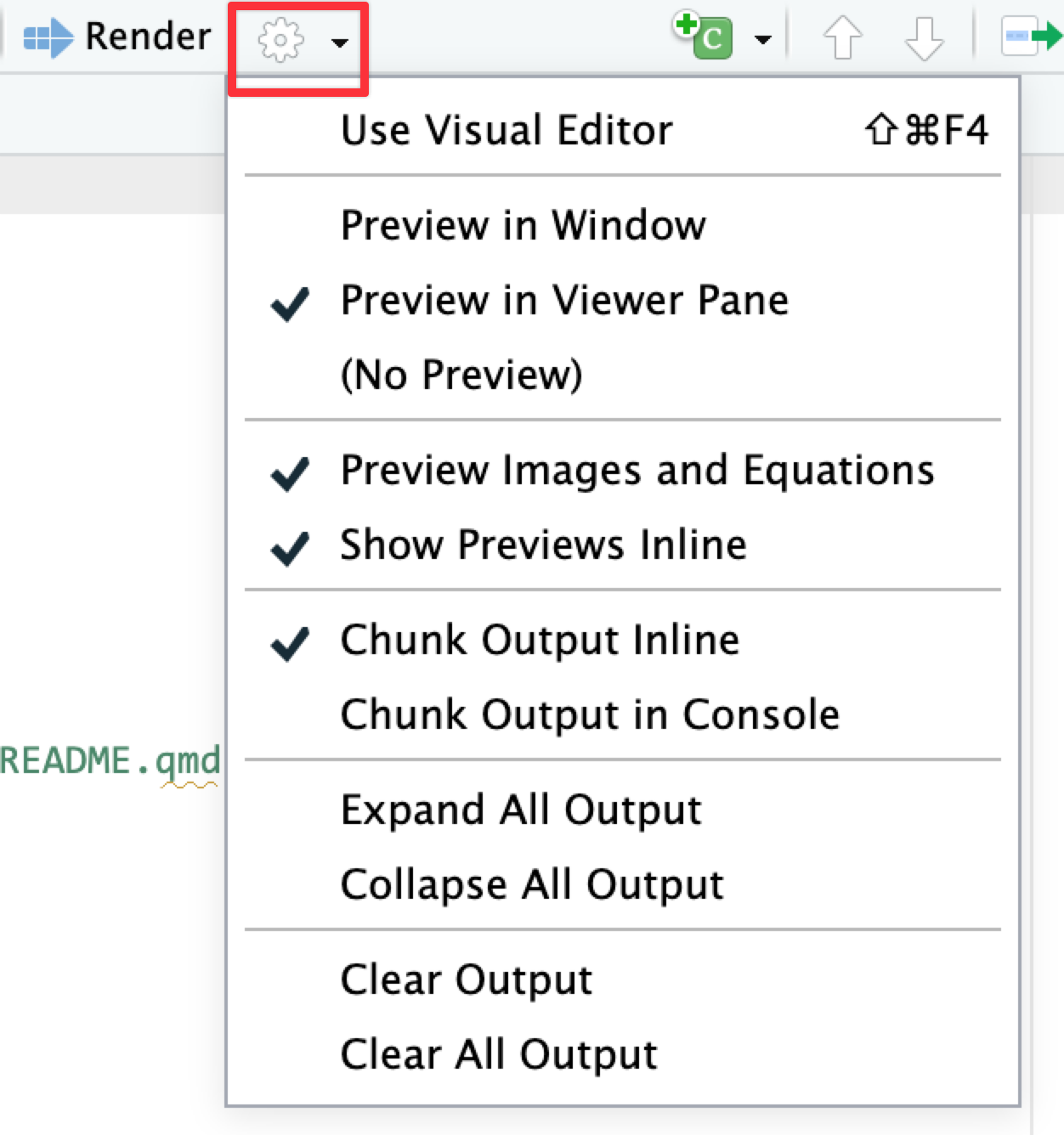The image size is (1064, 1135).
Task: Select Preview in Window
Action: pos(523,226)
